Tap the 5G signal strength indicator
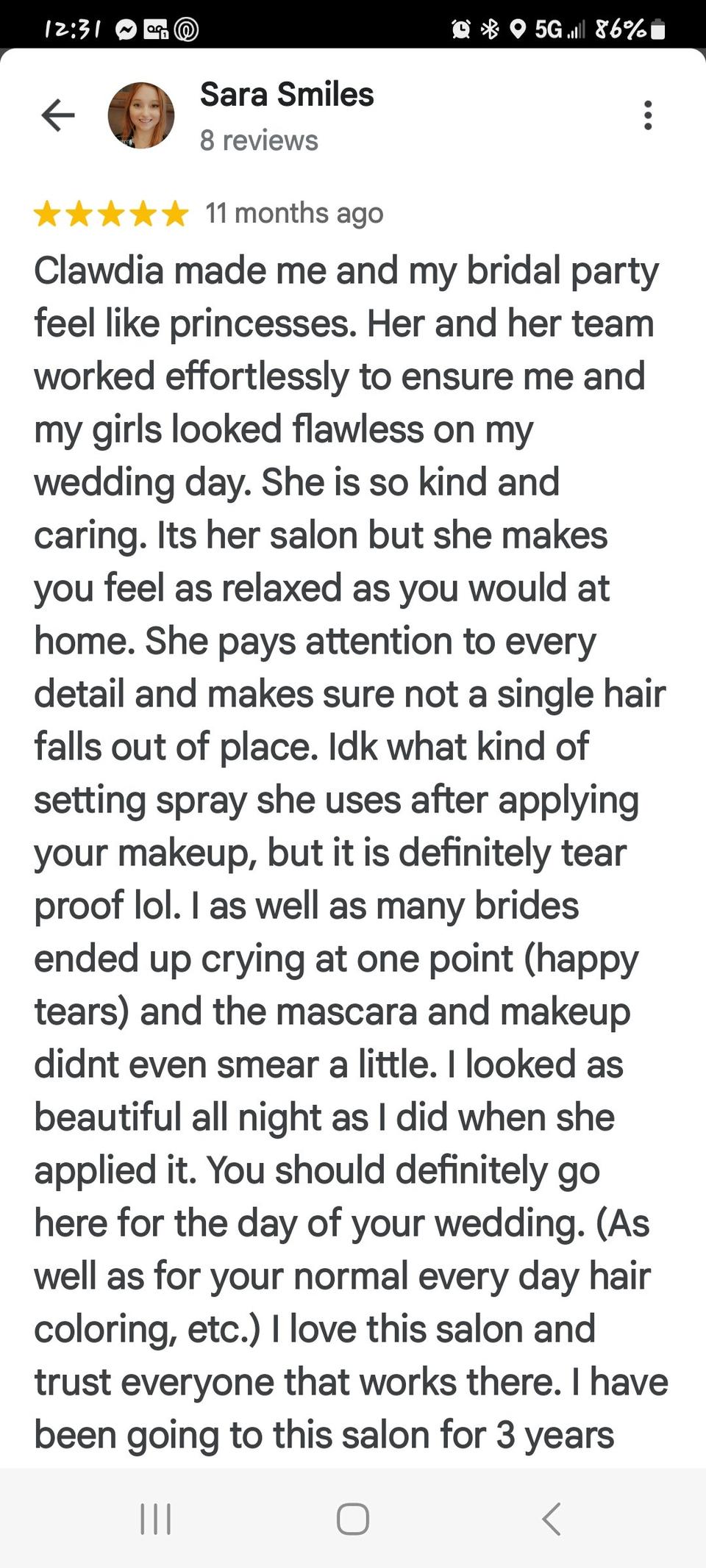706x1568 pixels. 559,29
